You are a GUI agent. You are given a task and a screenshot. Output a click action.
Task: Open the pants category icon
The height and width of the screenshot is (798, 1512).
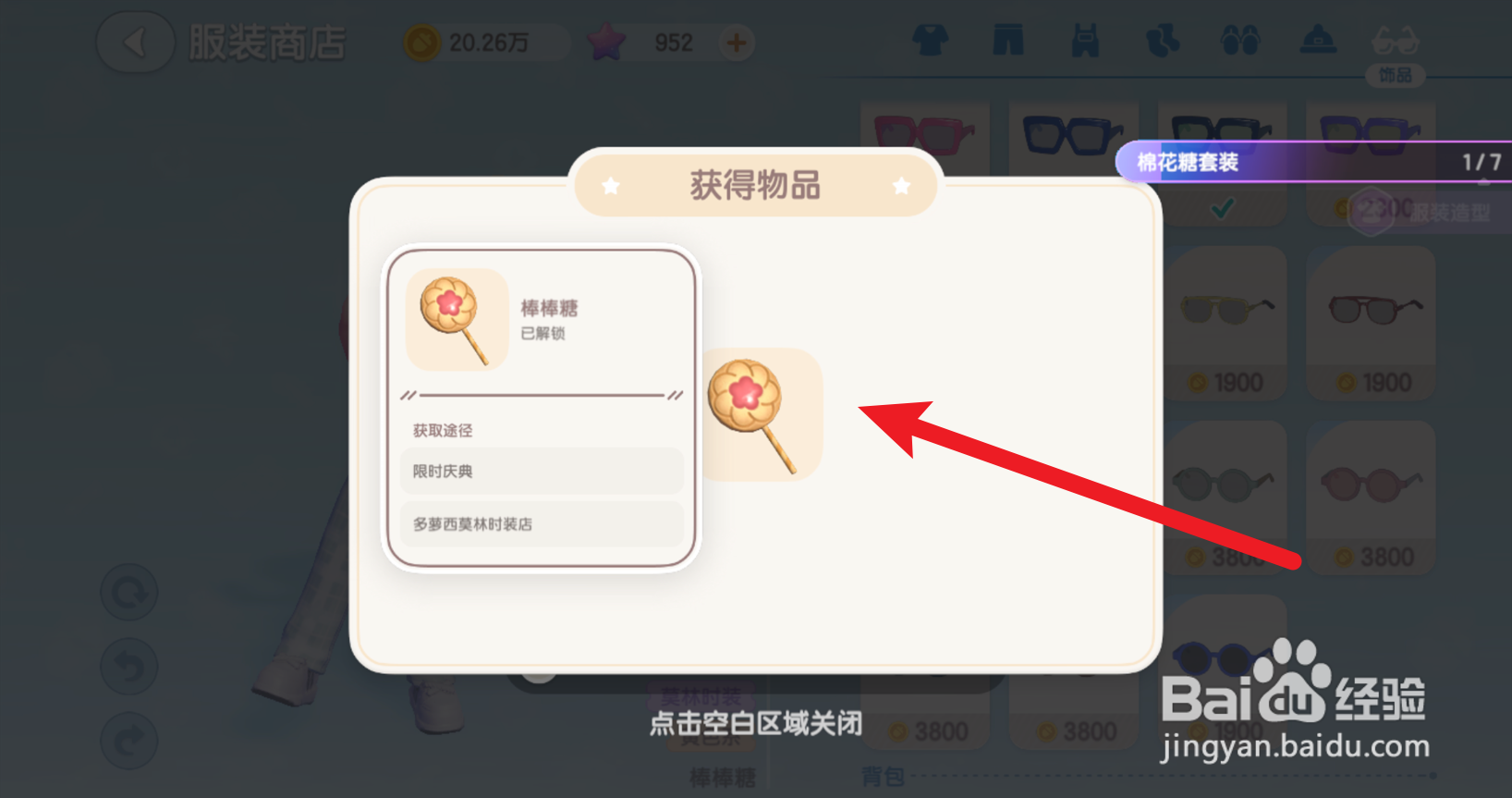click(x=1008, y=41)
